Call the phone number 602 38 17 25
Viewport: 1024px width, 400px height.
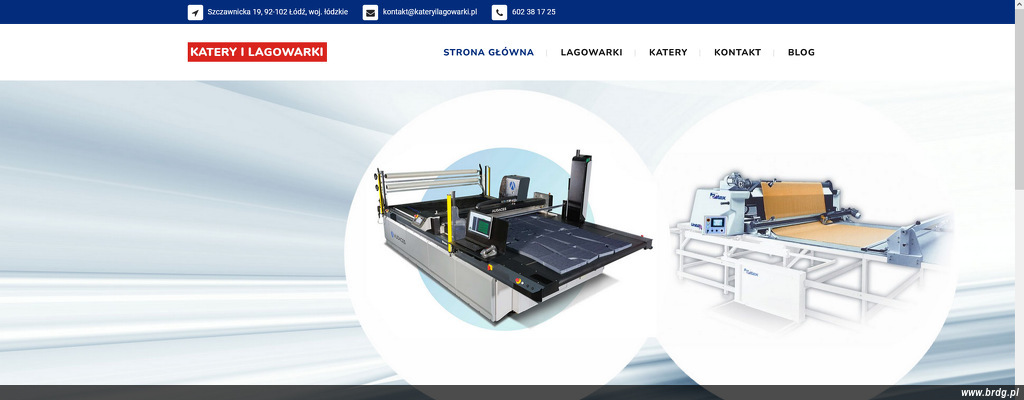[x=533, y=12]
